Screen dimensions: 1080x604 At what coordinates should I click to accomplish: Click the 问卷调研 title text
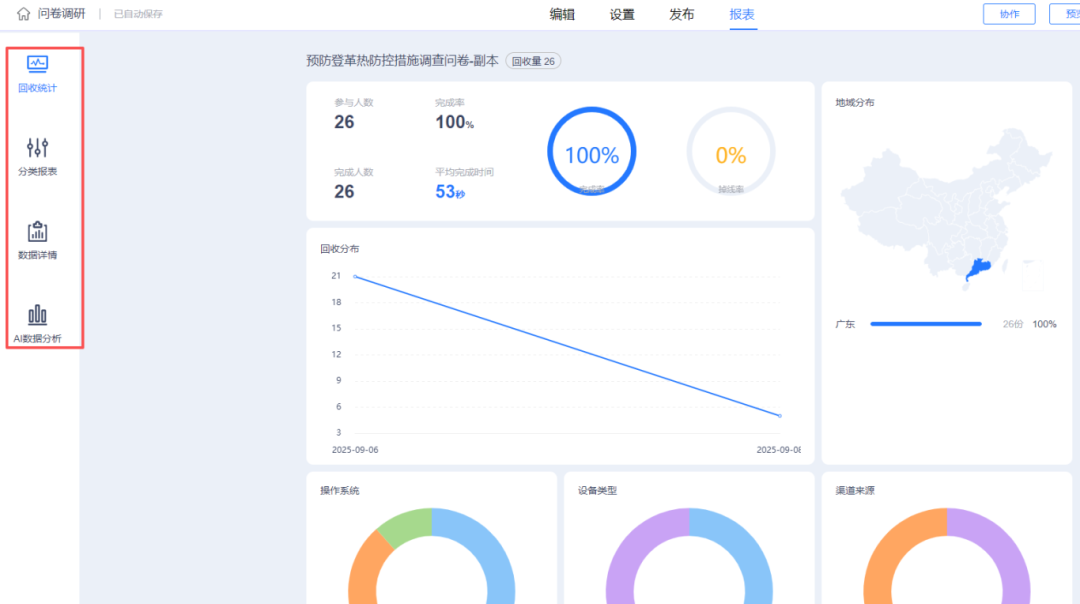[x=61, y=14]
